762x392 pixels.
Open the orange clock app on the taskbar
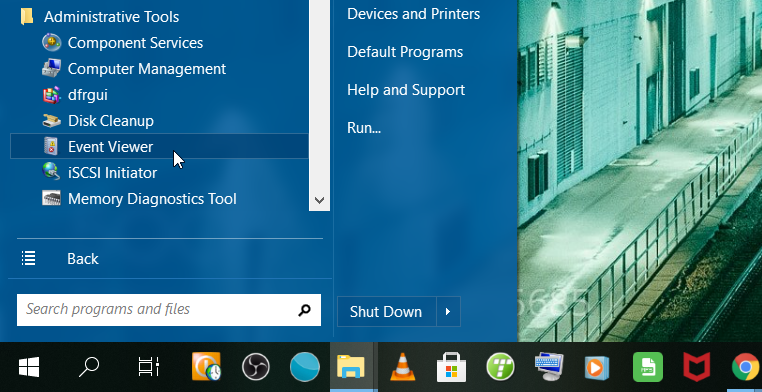[x=207, y=367]
